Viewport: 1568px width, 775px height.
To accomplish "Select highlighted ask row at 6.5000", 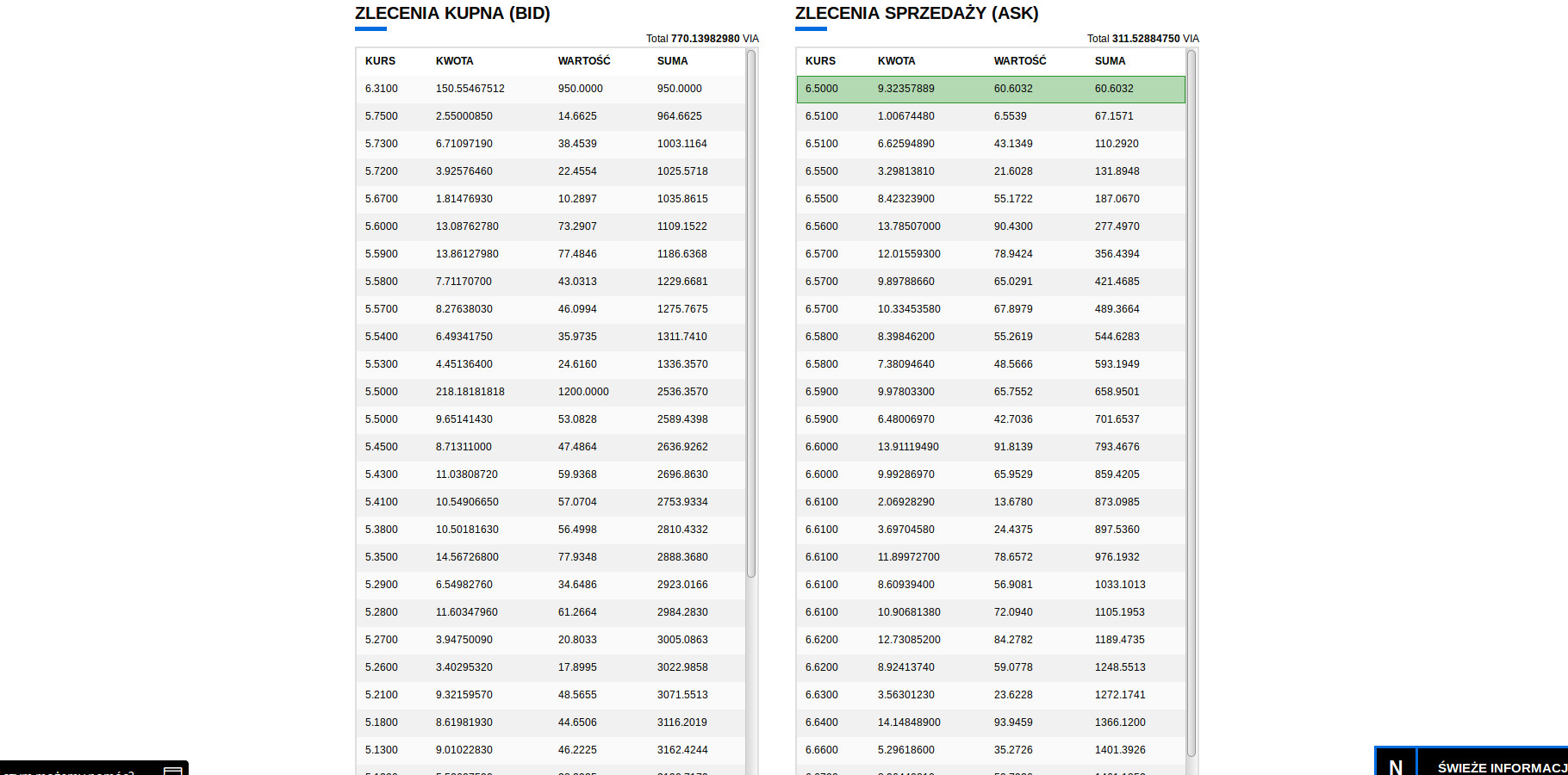I will [991, 89].
